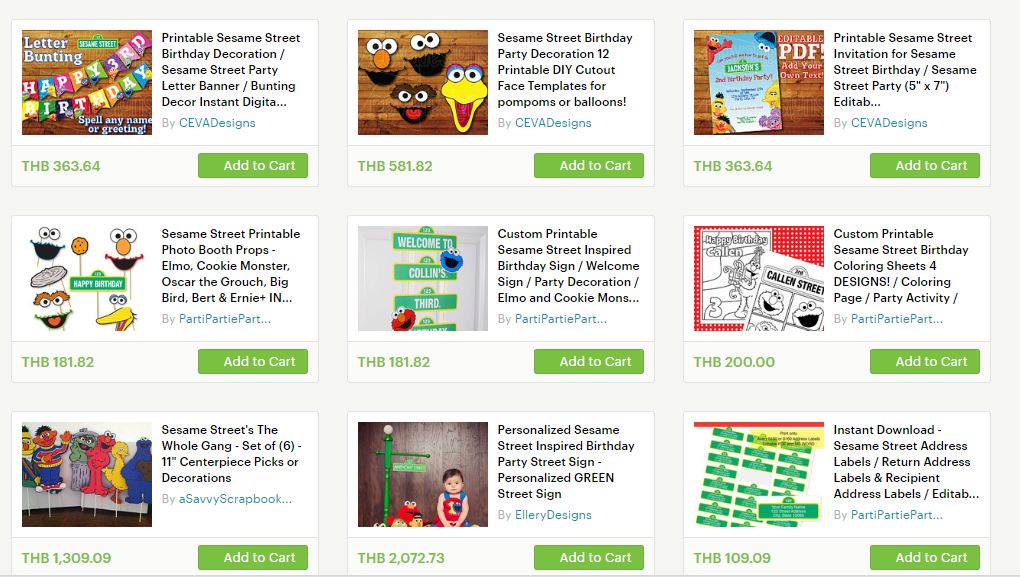Open the cutout face templates product image
This screenshot has width=1020, height=577.
point(423,83)
